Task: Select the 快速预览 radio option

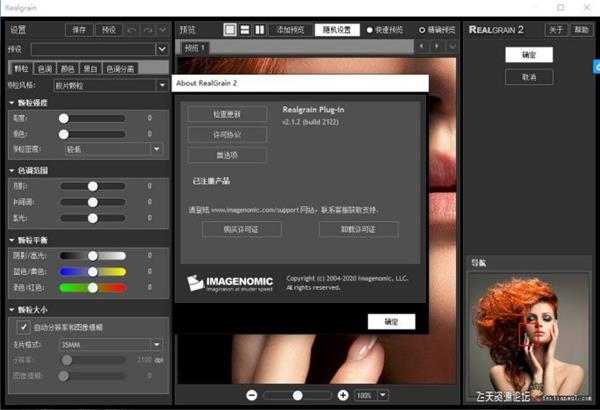Action: coord(369,30)
